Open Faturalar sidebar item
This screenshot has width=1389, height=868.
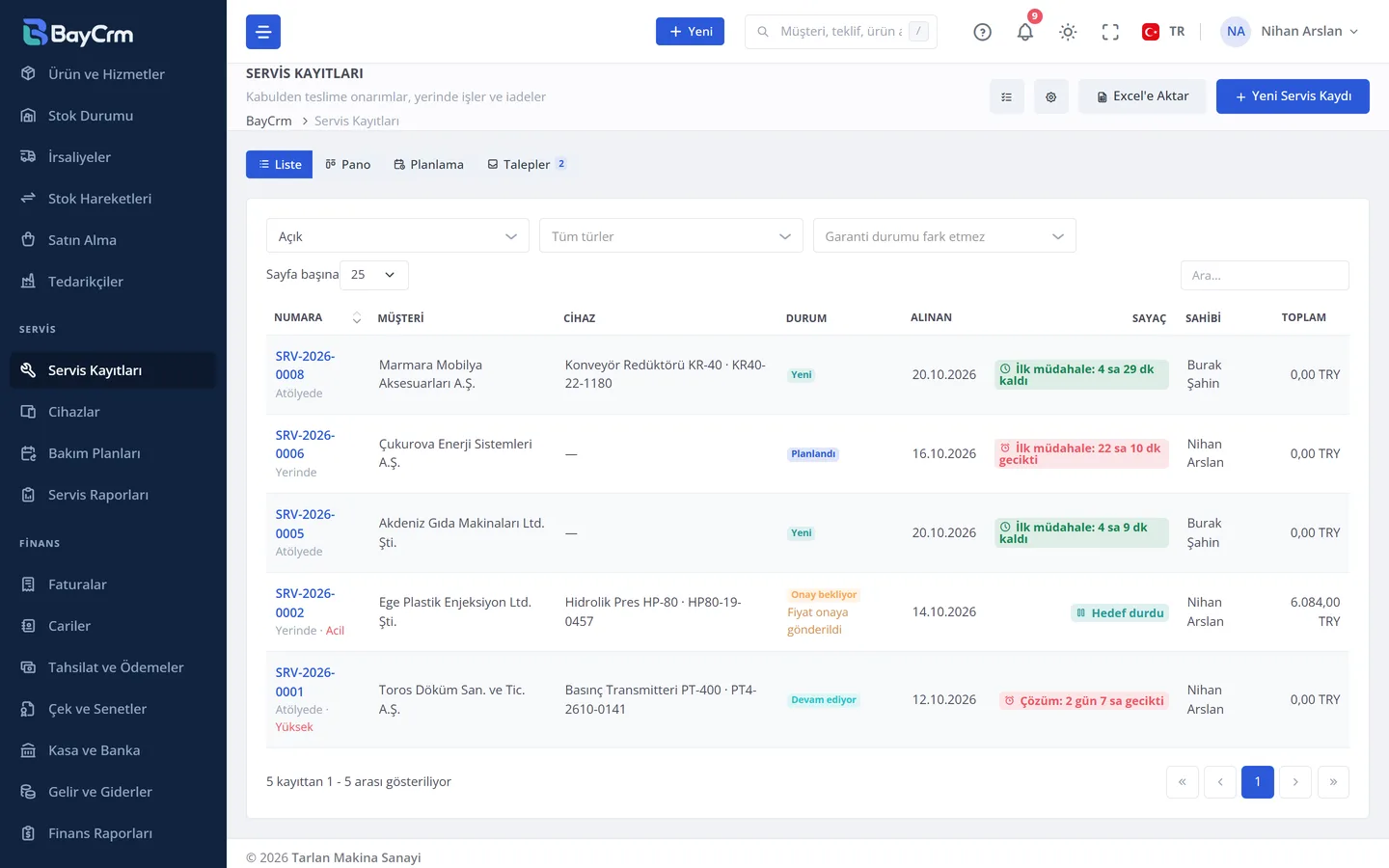click(x=113, y=584)
